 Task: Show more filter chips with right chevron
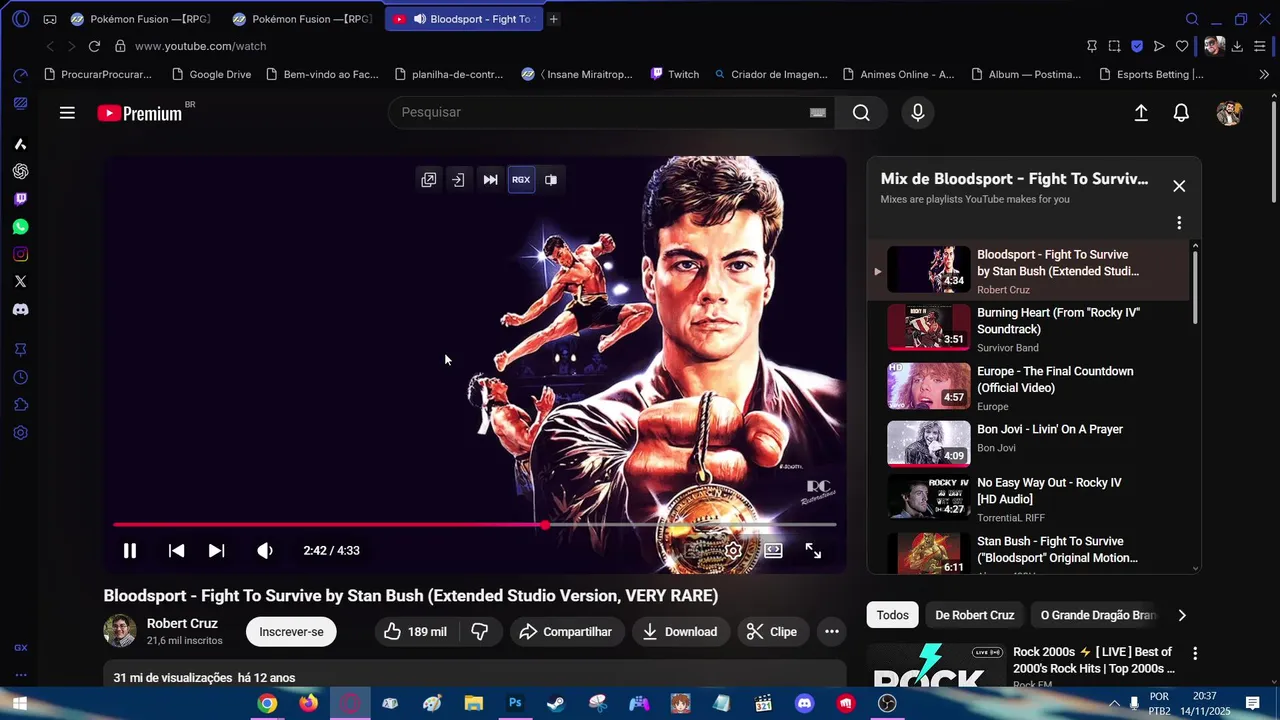tap(1182, 615)
